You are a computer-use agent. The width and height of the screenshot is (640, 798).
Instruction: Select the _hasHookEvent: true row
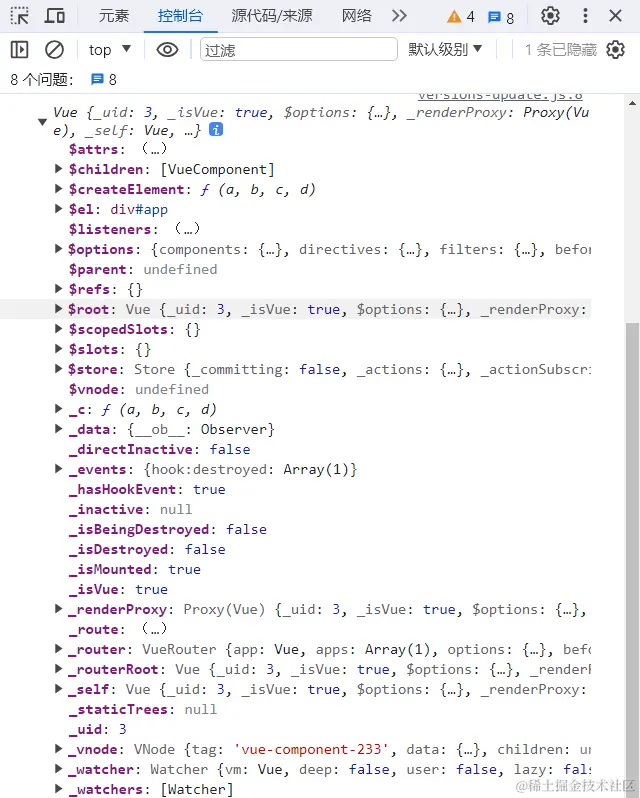tap(147, 489)
